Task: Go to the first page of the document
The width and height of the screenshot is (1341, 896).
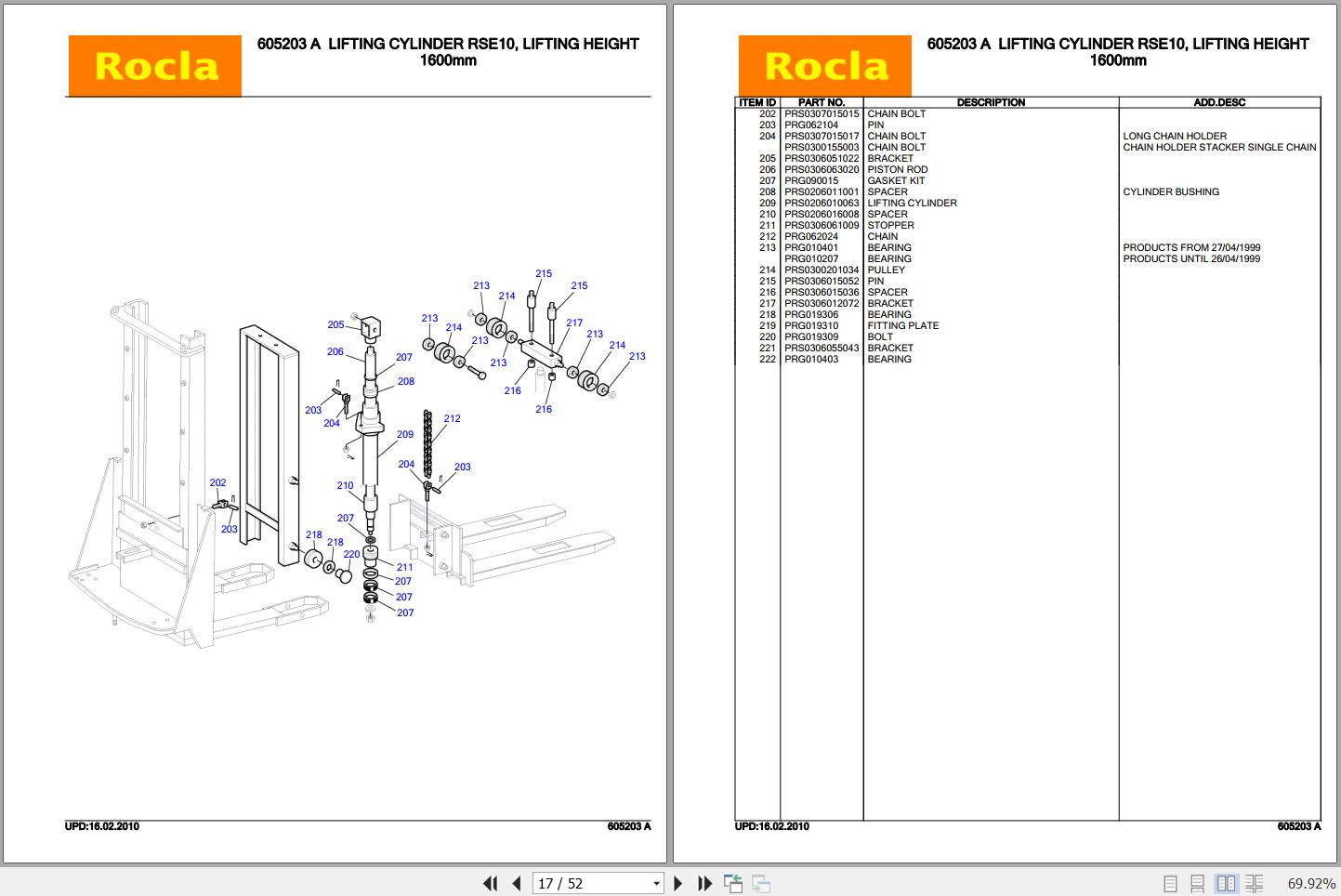Action: [491, 883]
